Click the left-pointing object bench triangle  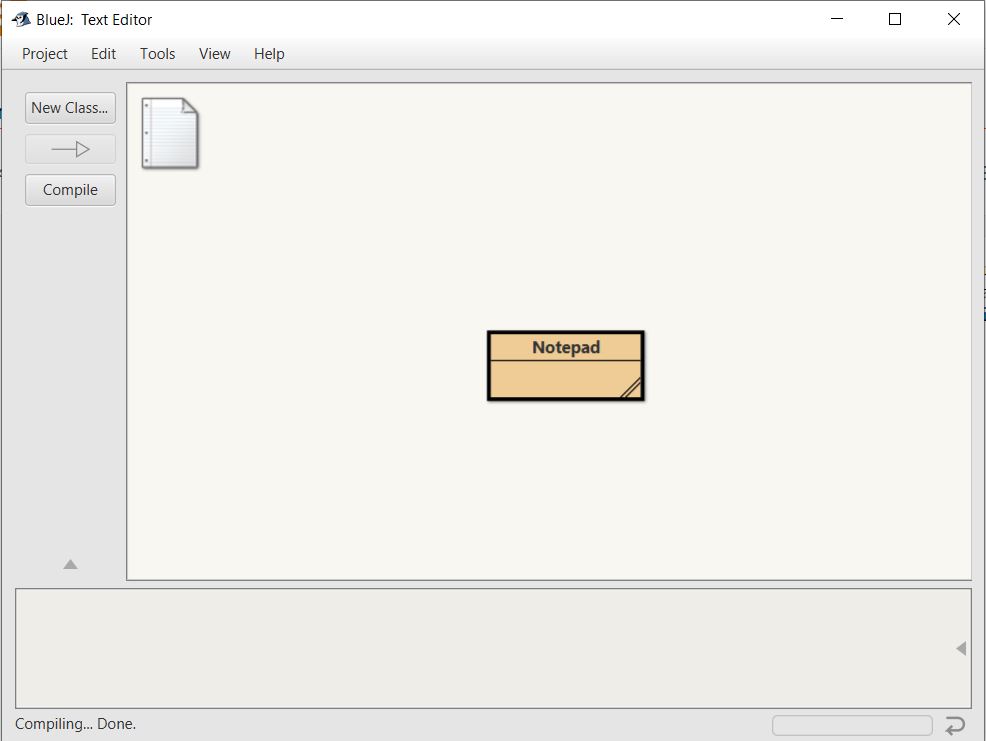(x=959, y=647)
